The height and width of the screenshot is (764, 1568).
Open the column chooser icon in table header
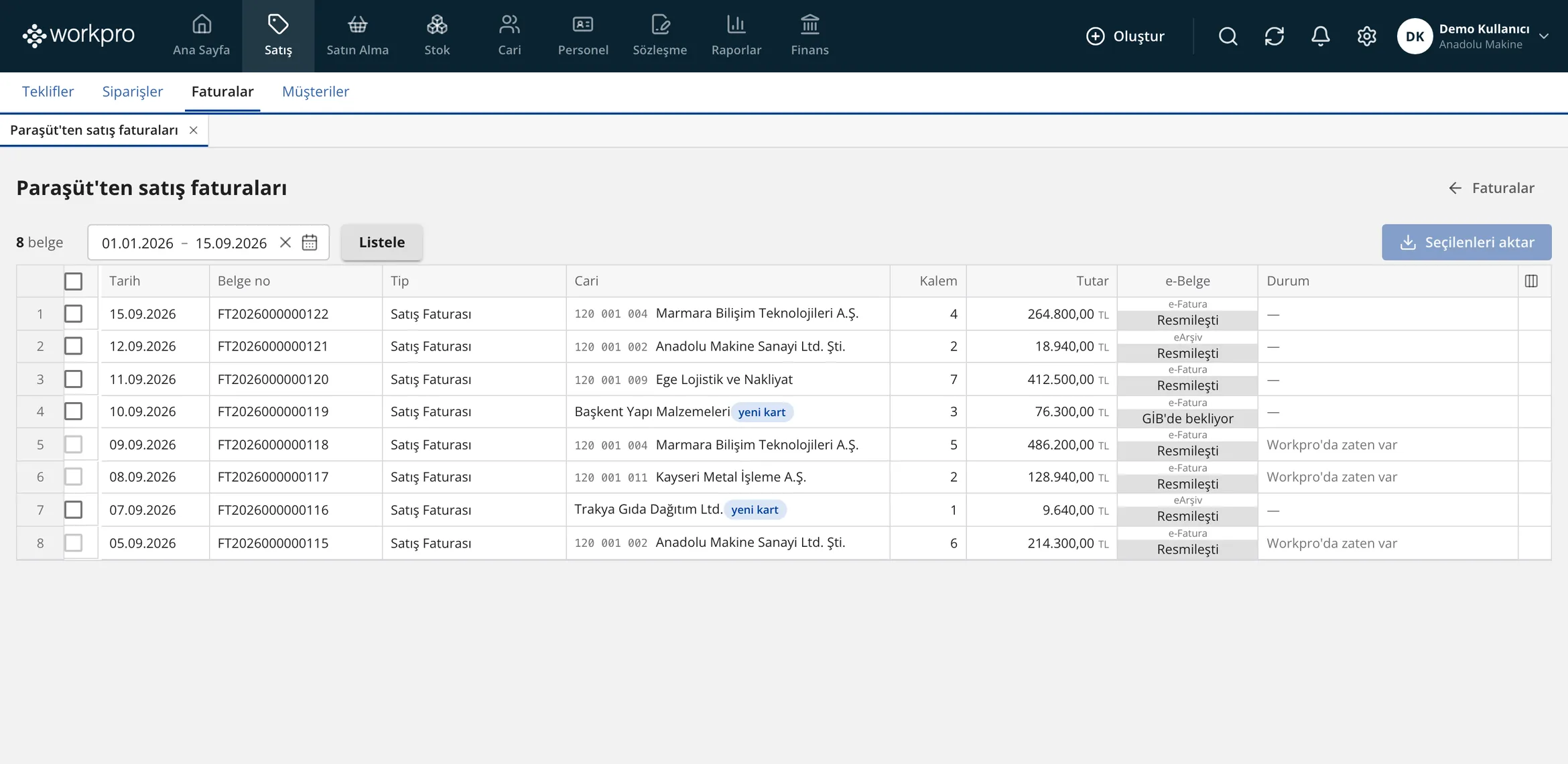coord(1531,281)
